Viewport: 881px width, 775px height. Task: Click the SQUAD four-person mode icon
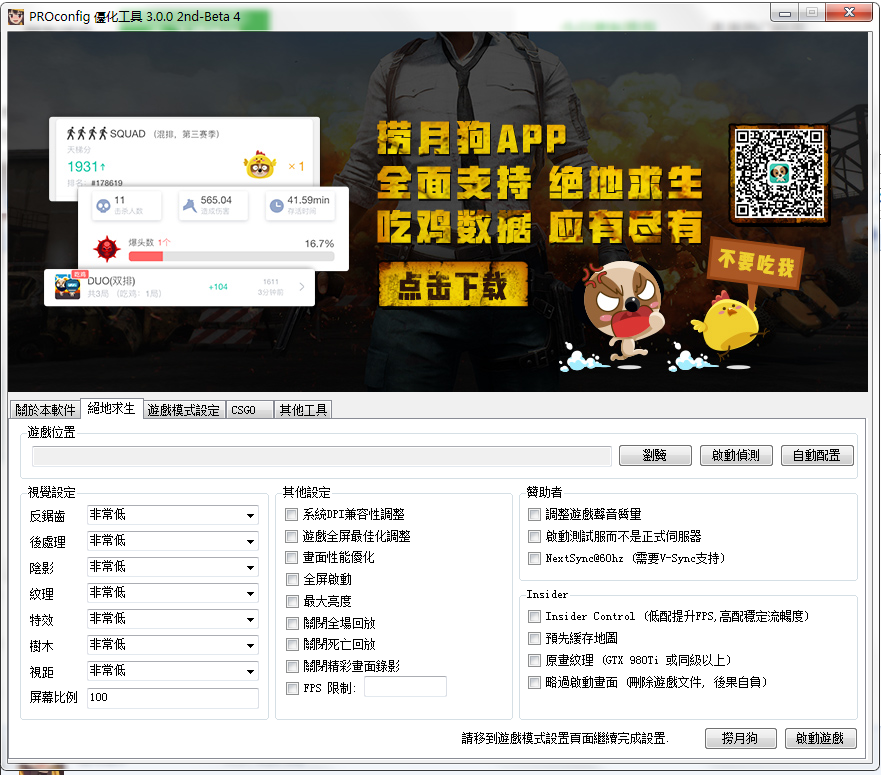87,134
